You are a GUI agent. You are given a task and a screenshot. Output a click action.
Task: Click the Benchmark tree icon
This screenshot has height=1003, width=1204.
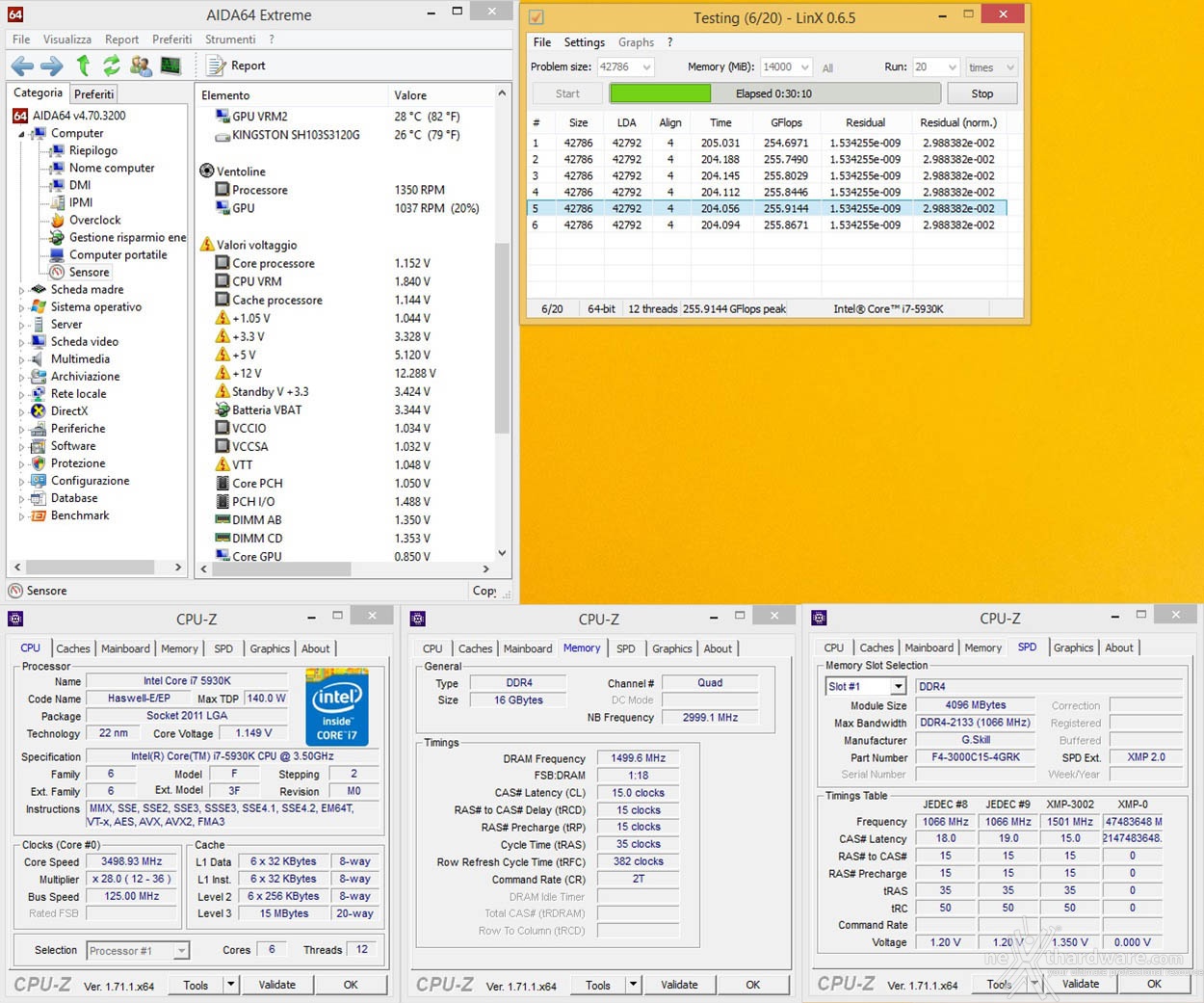39,515
